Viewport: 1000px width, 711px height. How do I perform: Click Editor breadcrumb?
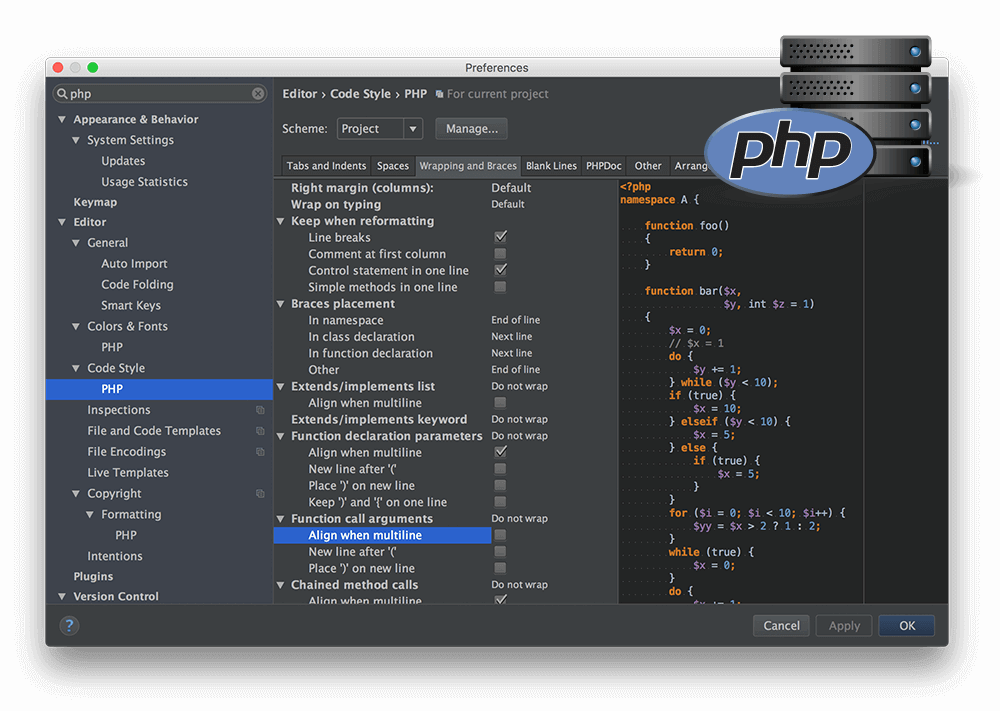(x=300, y=94)
